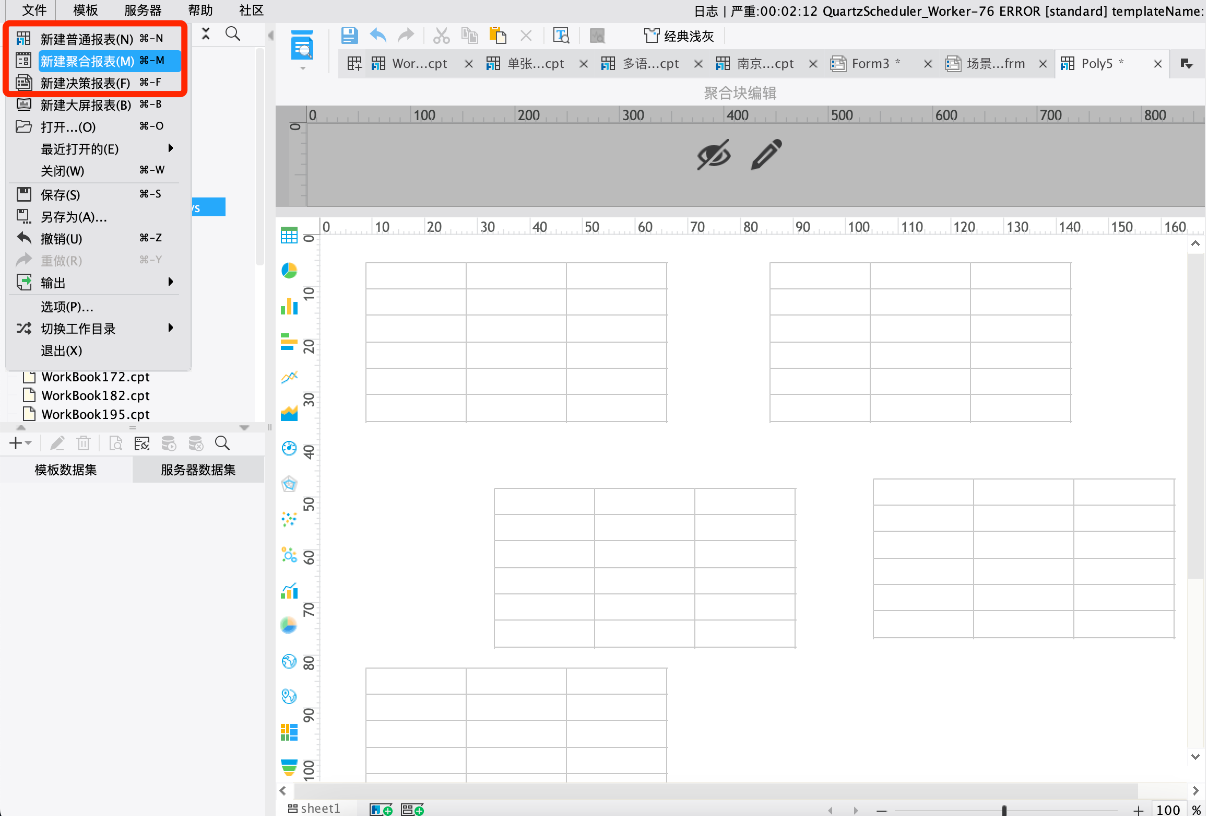Choose 另存为(A)... menu entry
Viewport: 1206px width, 816px height.
click(98, 217)
